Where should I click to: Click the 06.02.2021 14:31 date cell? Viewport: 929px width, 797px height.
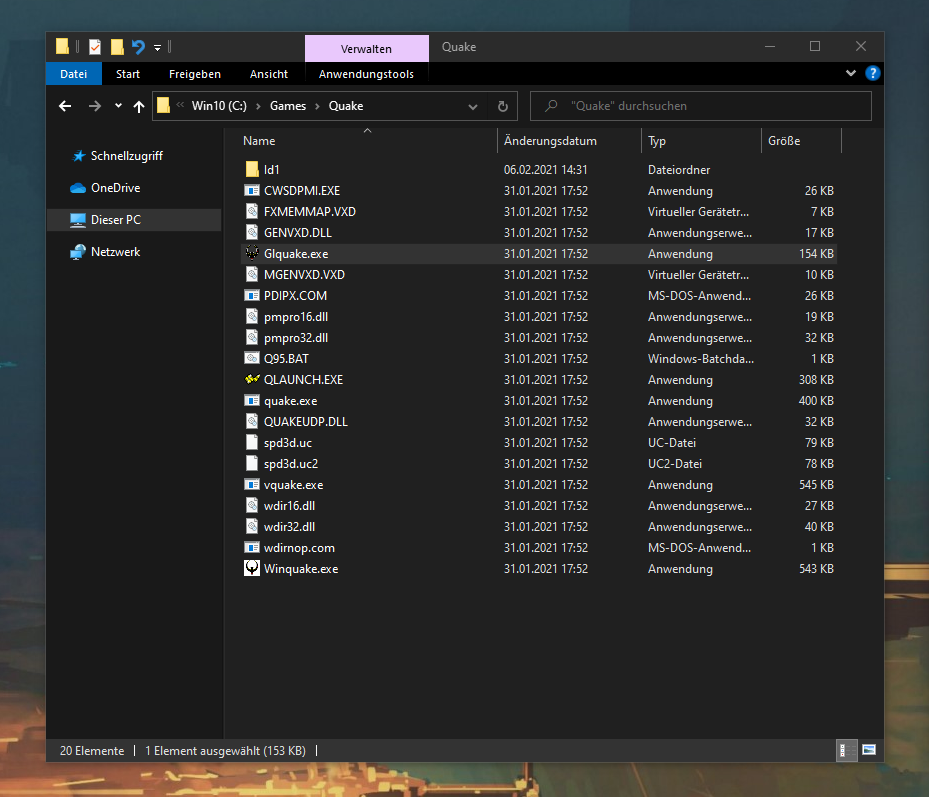pos(545,169)
